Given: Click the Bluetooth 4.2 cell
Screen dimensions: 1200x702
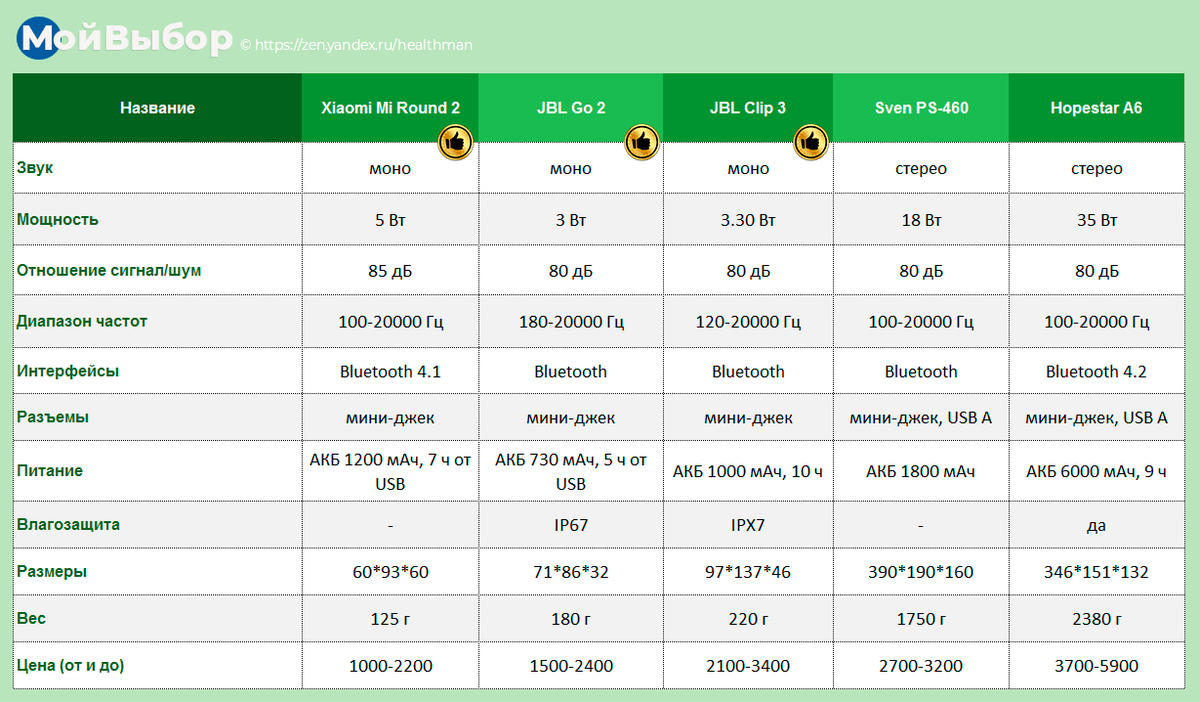Looking at the screenshot, I should click(1096, 372).
